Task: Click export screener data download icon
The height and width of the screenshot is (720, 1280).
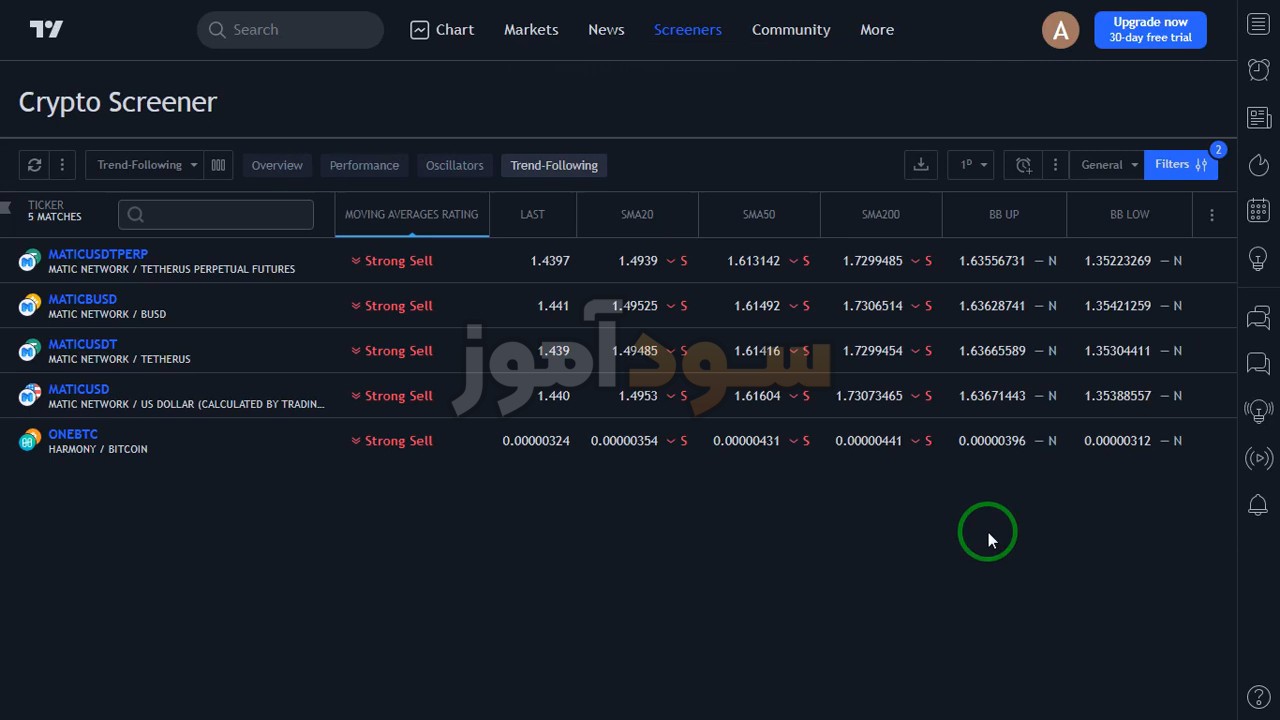Action: (921, 165)
